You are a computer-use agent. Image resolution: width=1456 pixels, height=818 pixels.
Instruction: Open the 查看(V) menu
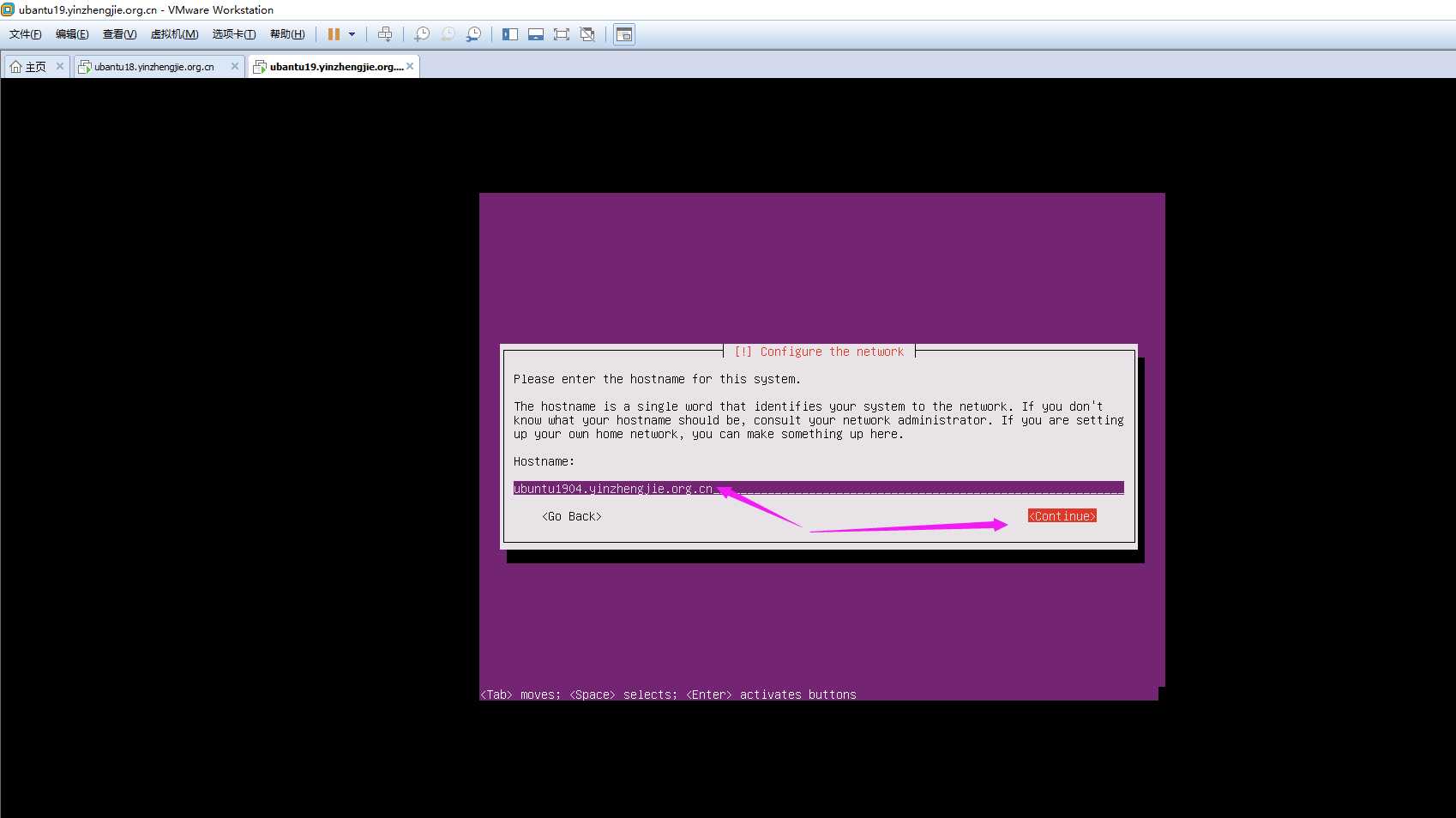click(120, 34)
